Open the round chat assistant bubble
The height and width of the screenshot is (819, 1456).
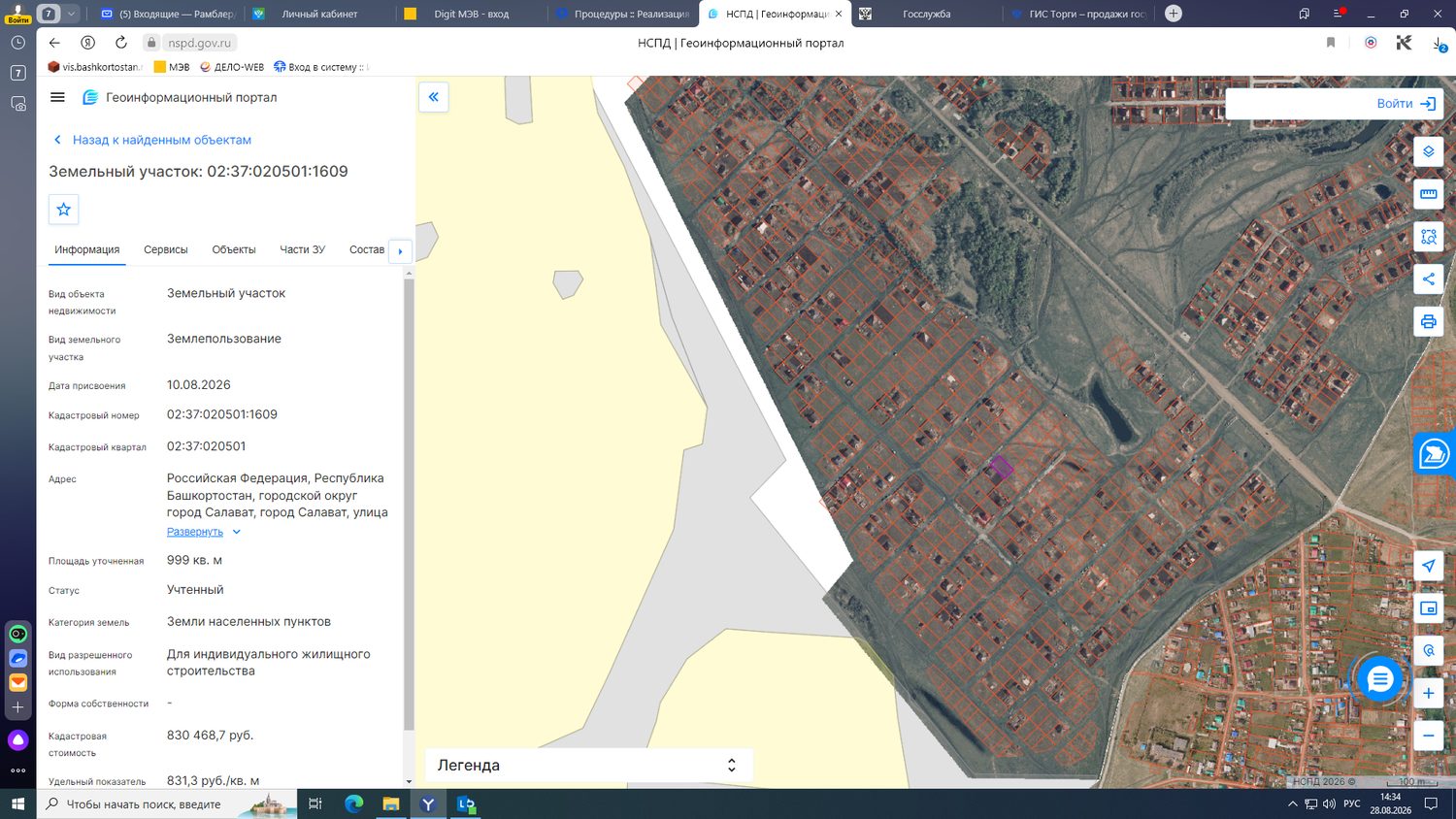tap(1379, 680)
